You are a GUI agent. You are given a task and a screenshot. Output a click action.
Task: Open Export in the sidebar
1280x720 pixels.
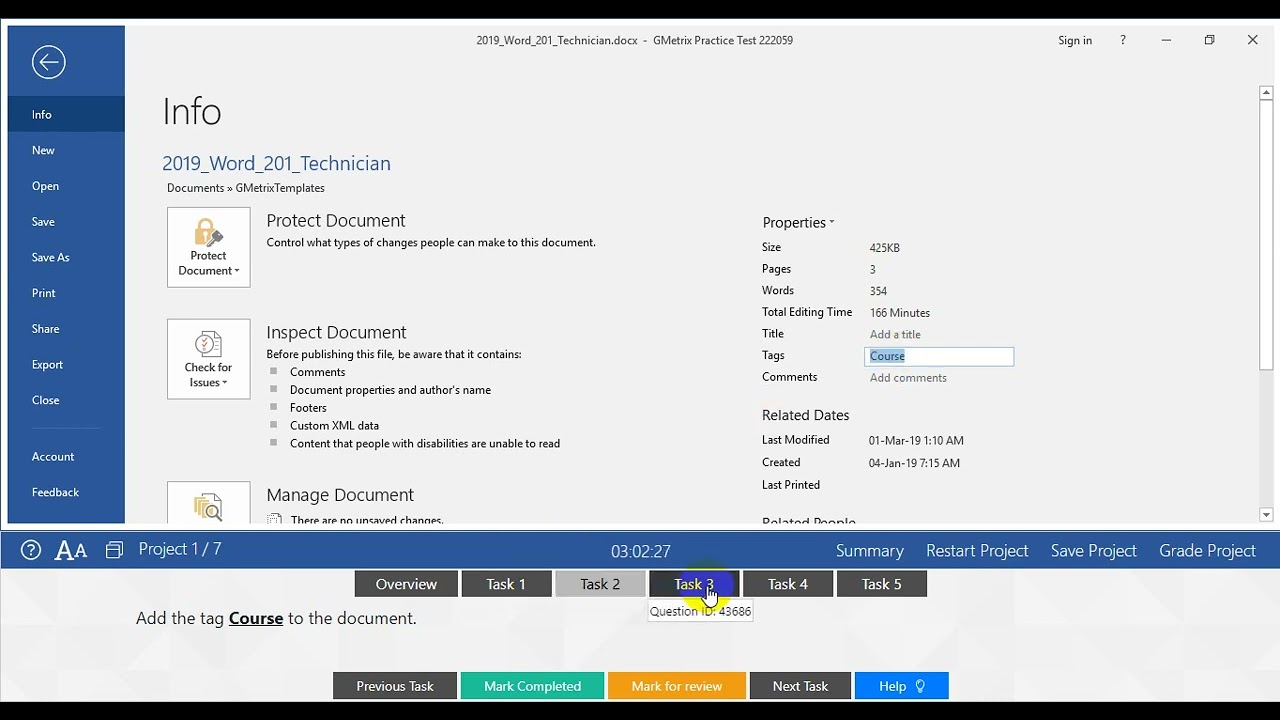coord(66,365)
